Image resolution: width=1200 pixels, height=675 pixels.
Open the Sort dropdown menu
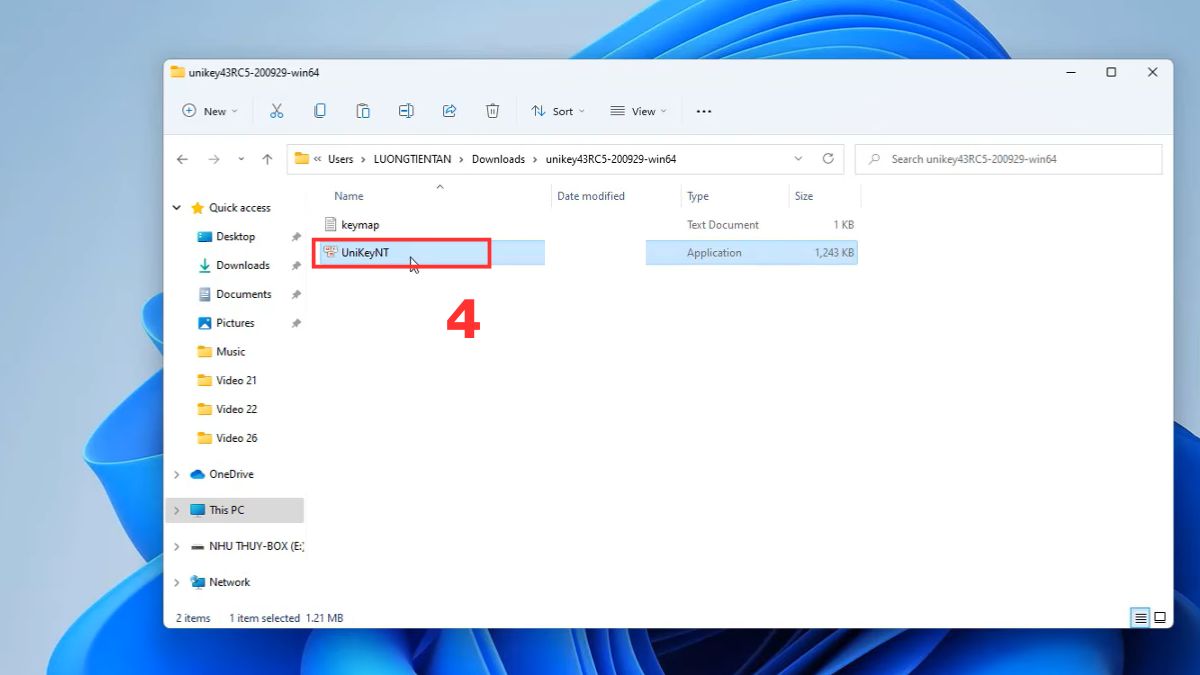click(x=558, y=111)
